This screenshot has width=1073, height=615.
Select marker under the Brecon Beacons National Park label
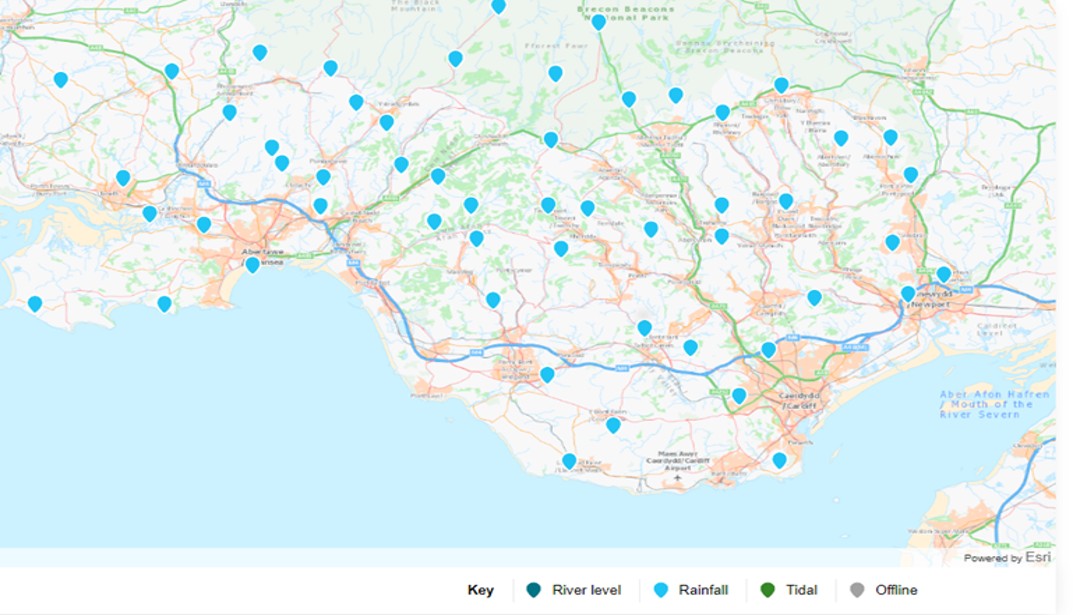point(599,22)
